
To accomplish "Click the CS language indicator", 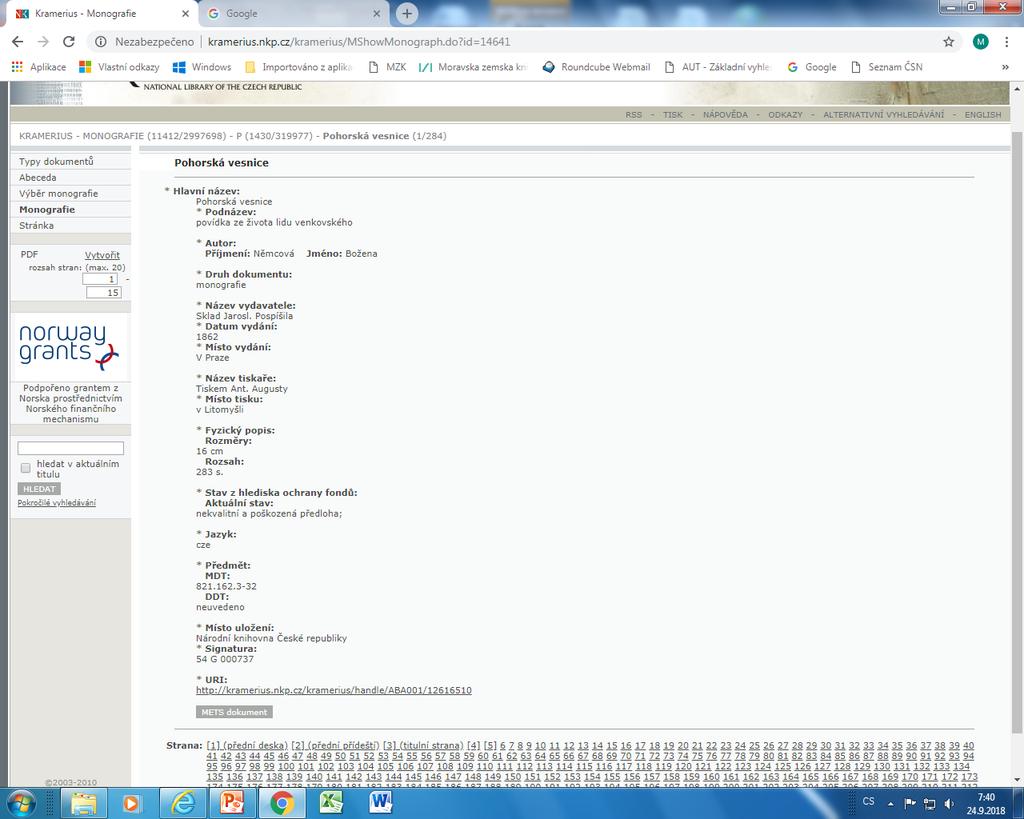I will pyautogui.click(x=869, y=801).
